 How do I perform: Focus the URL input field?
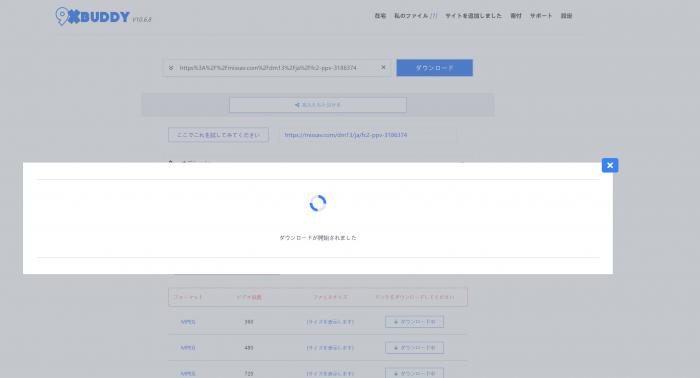(x=278, y=68)
